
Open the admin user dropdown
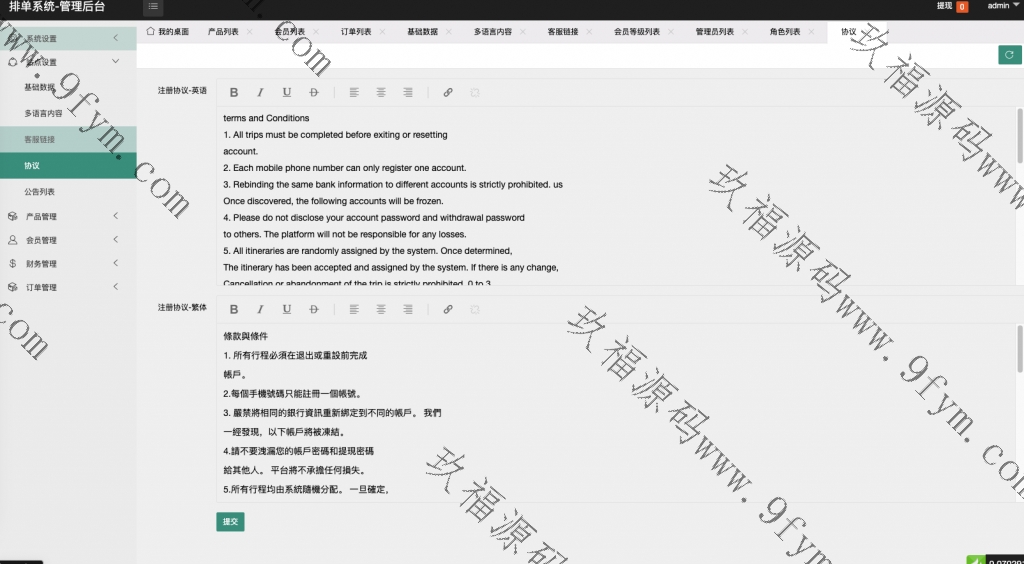pos(1002,6)
